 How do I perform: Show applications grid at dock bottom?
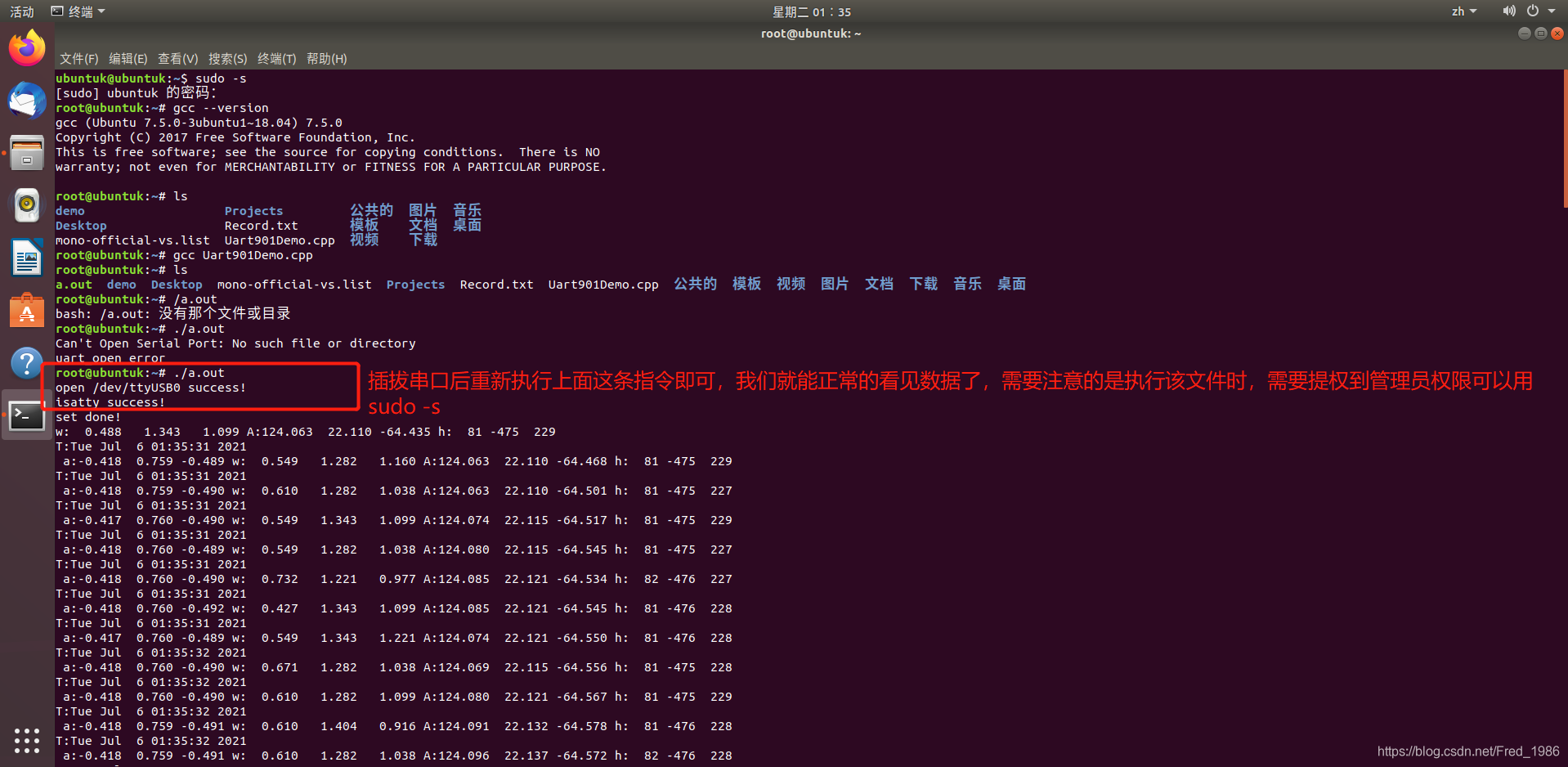click(27, 741)
